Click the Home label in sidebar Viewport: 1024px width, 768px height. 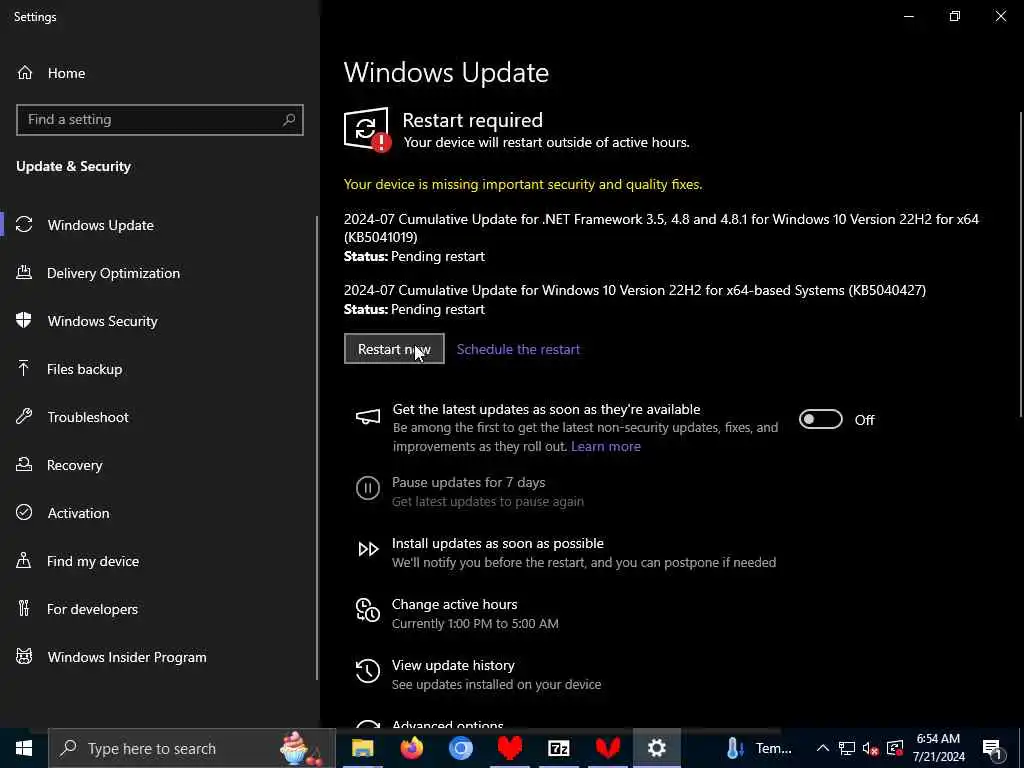[66, 73]
